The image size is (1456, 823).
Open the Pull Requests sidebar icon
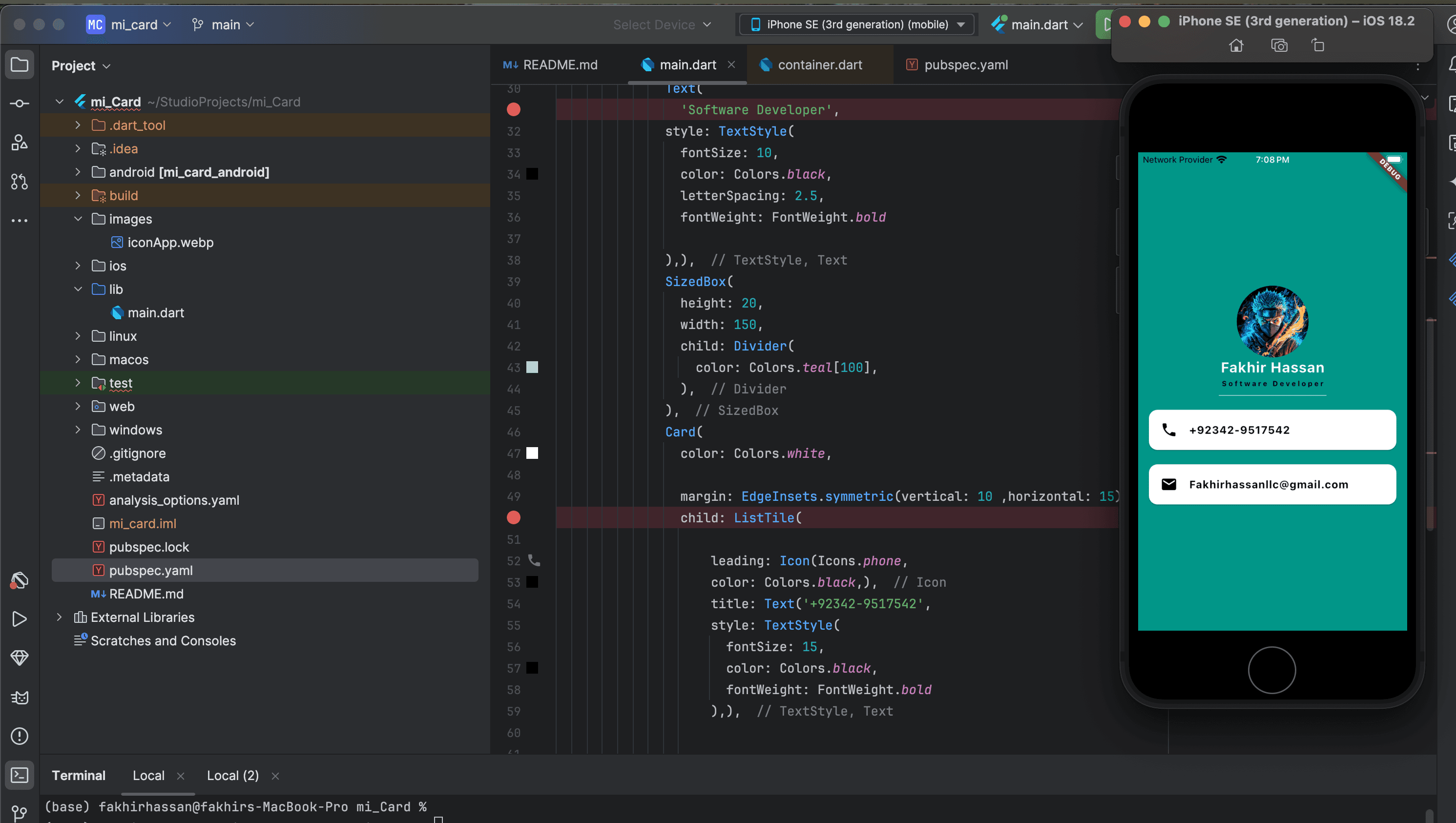pos(19,182)
